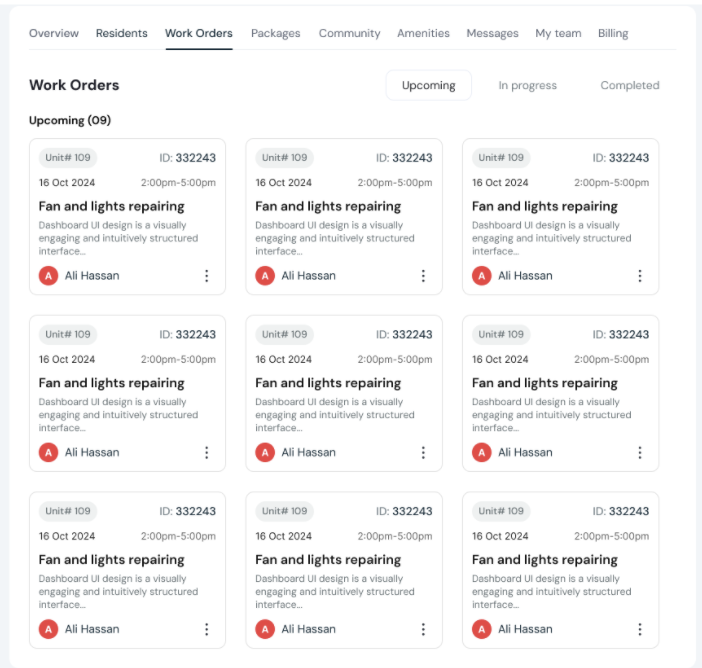
Task: Open three-dot menu on second row's right card
Action: [640, 453]
